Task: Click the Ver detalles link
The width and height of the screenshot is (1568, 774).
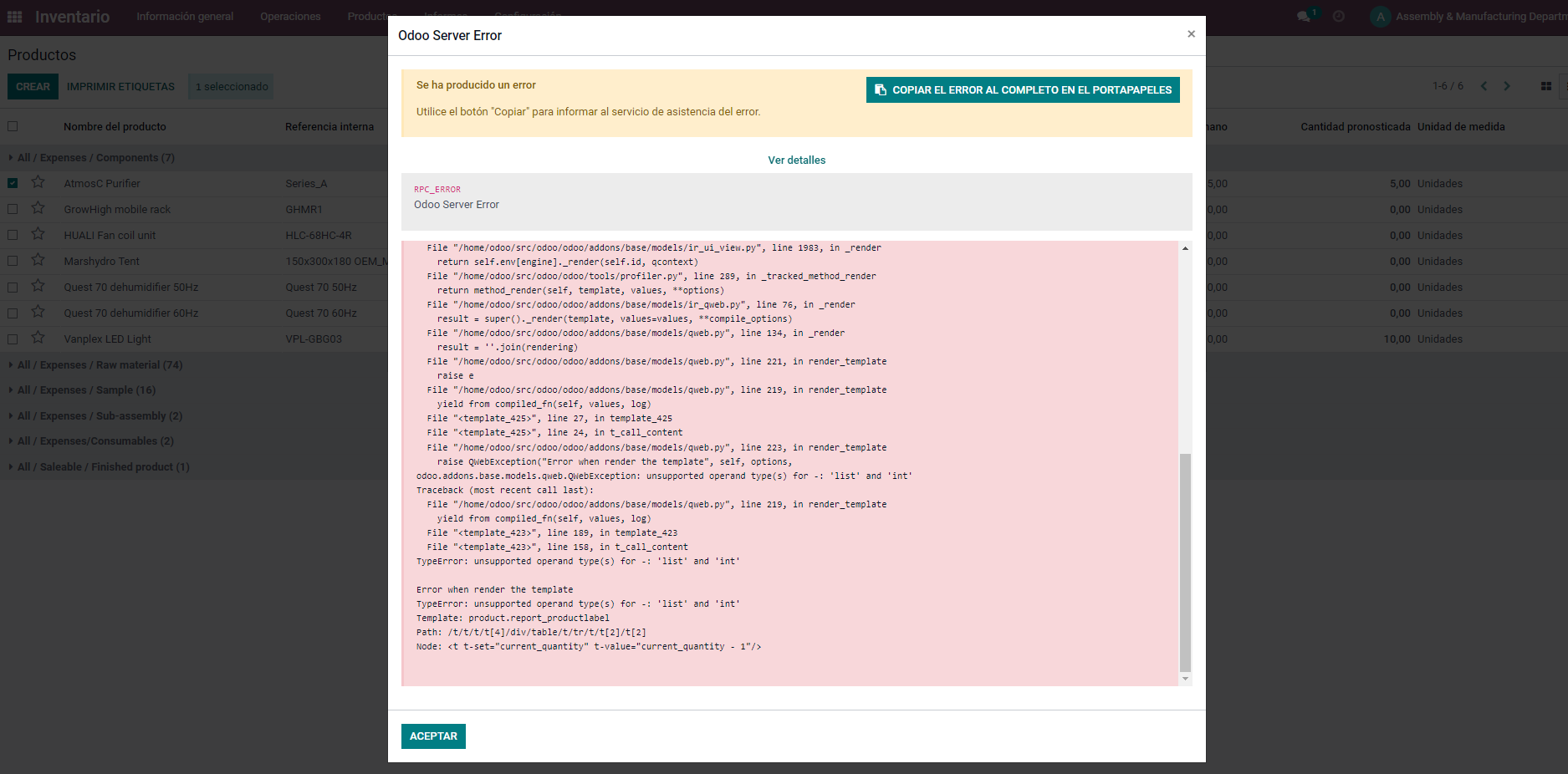Action: tap(797, 160)
